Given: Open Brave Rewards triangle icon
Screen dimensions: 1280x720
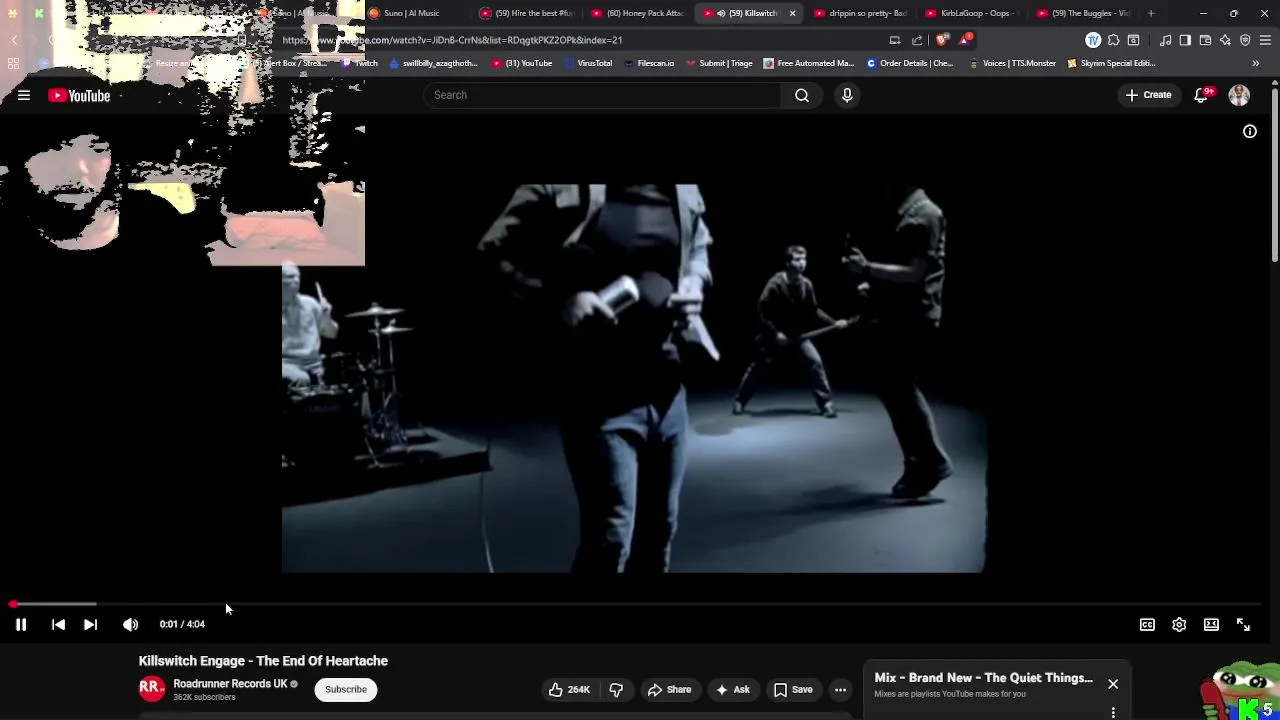Looking at the screenshot, I should point(965,40).
